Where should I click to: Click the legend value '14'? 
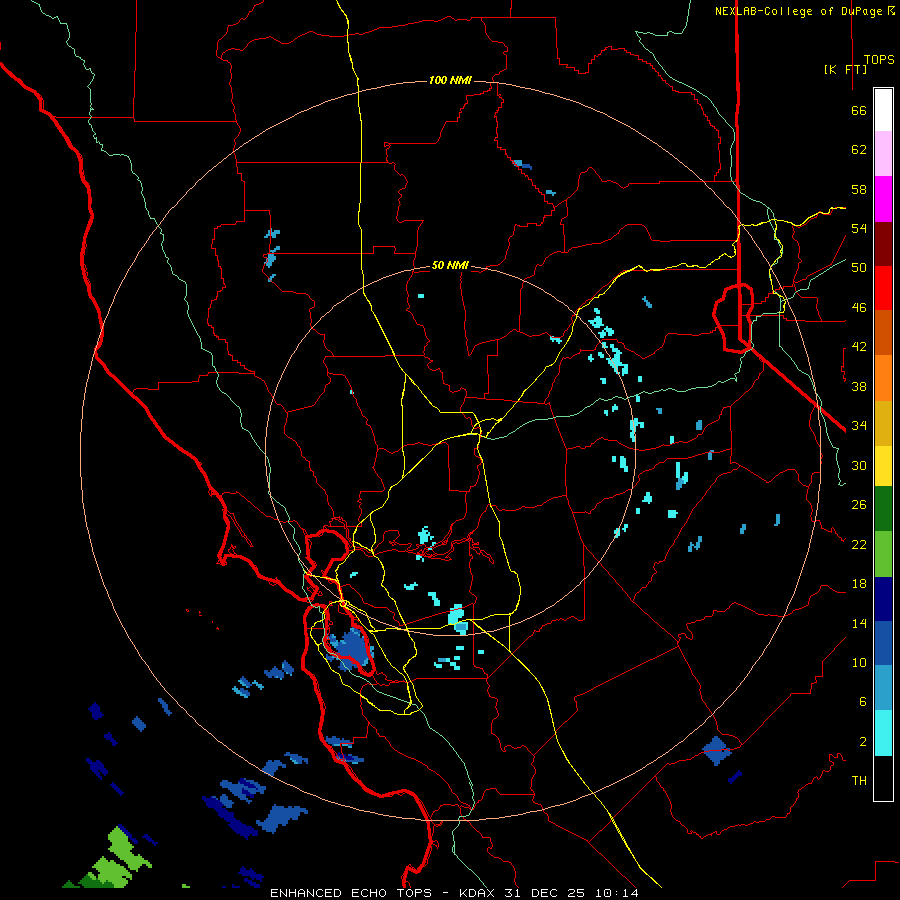859,623
